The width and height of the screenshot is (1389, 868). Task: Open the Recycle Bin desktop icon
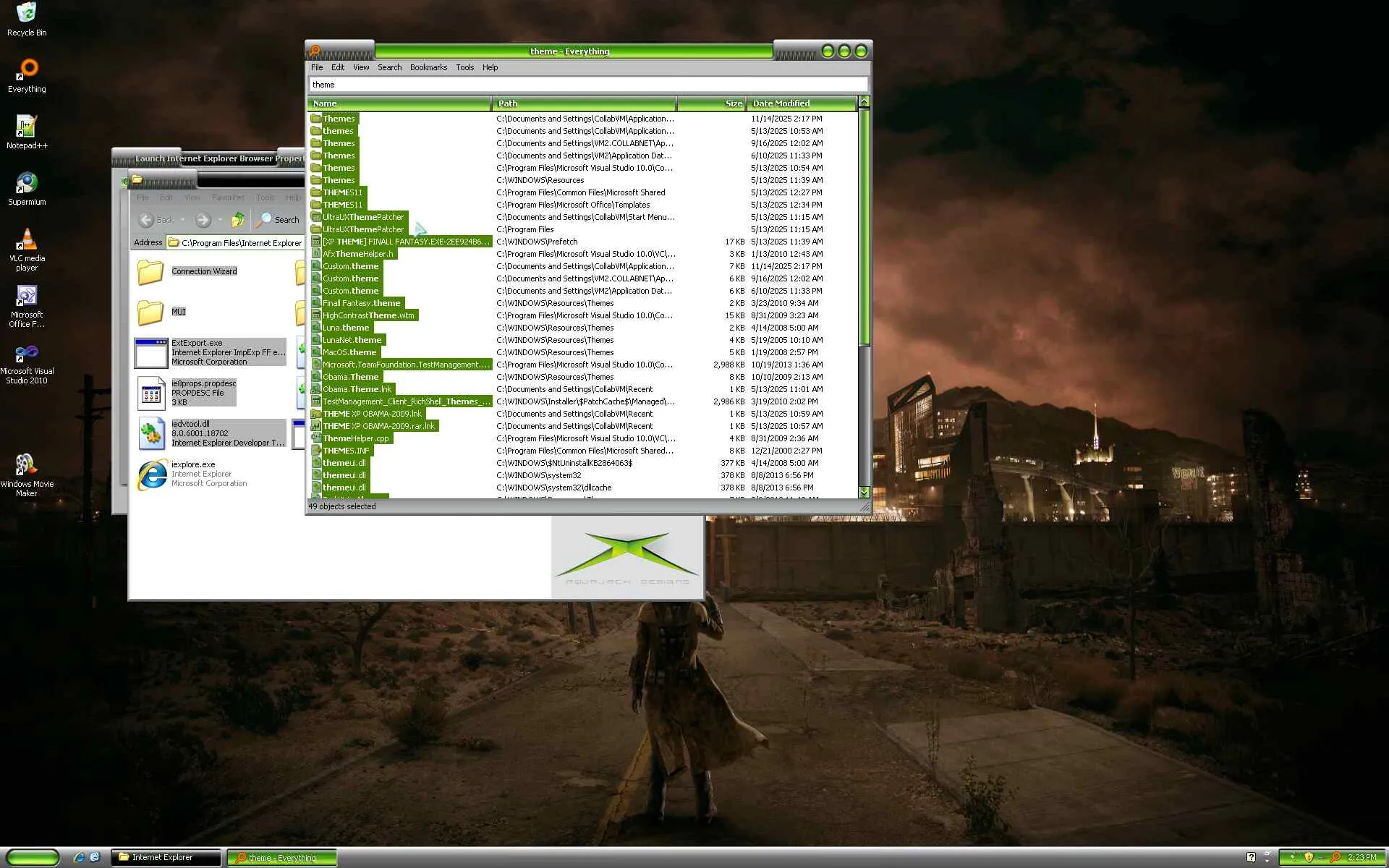coord(27,14)
